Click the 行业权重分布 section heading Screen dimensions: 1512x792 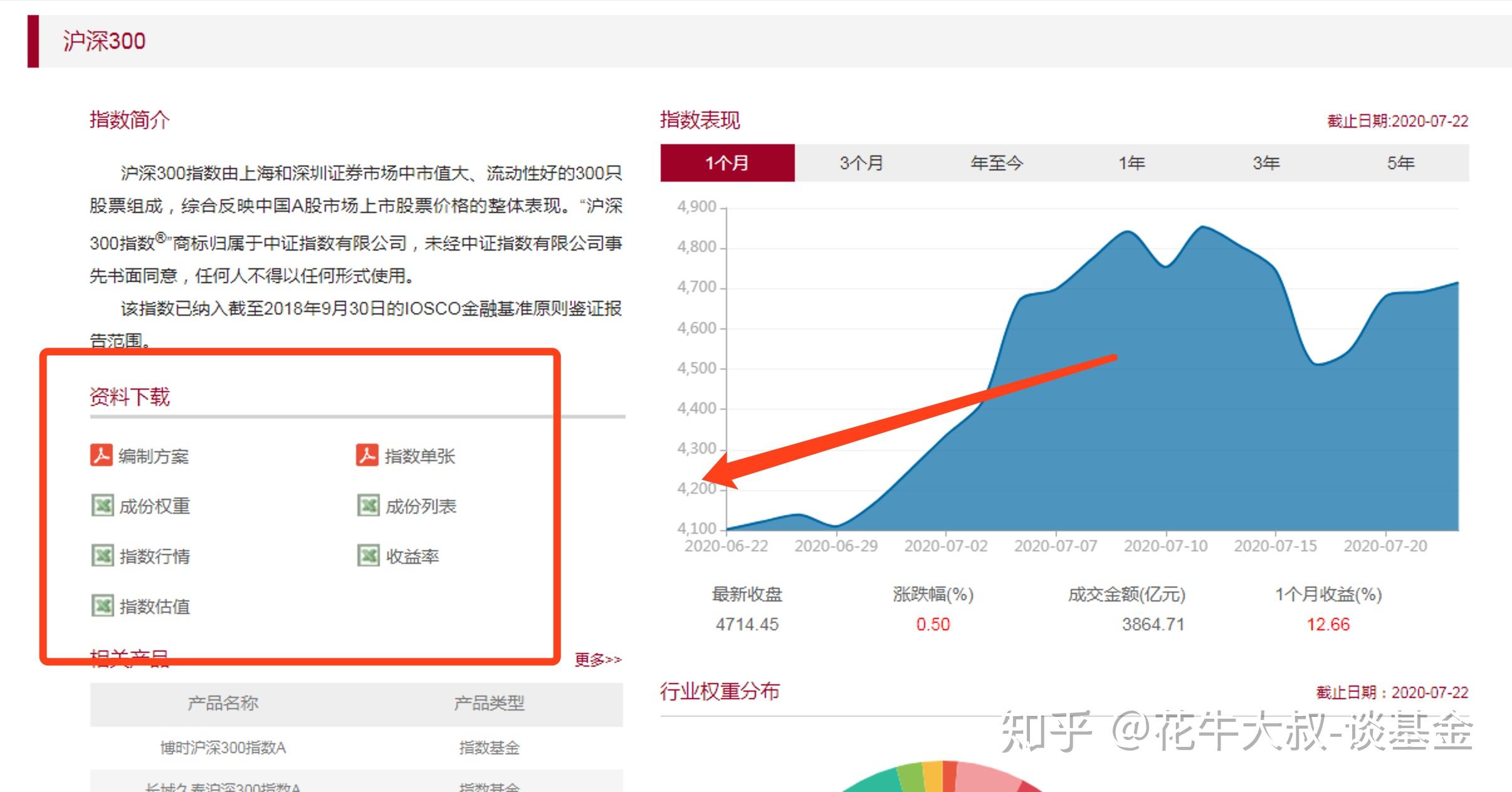(x=720, y=691)
